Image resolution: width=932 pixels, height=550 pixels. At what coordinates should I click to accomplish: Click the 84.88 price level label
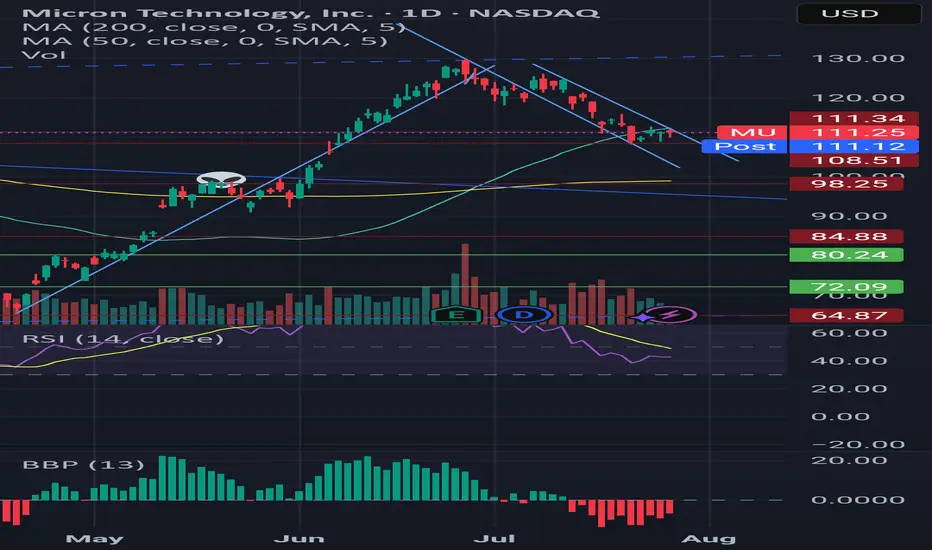pos(846,236)
